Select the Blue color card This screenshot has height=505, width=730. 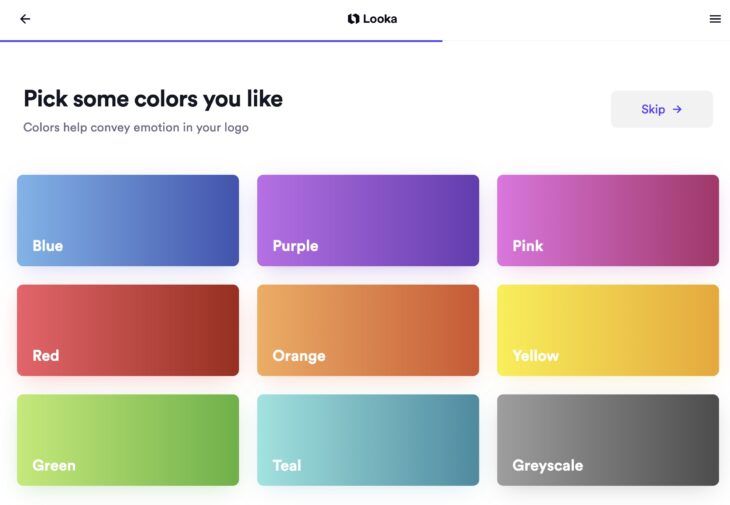pyautogui.click(x=128, y=221)
